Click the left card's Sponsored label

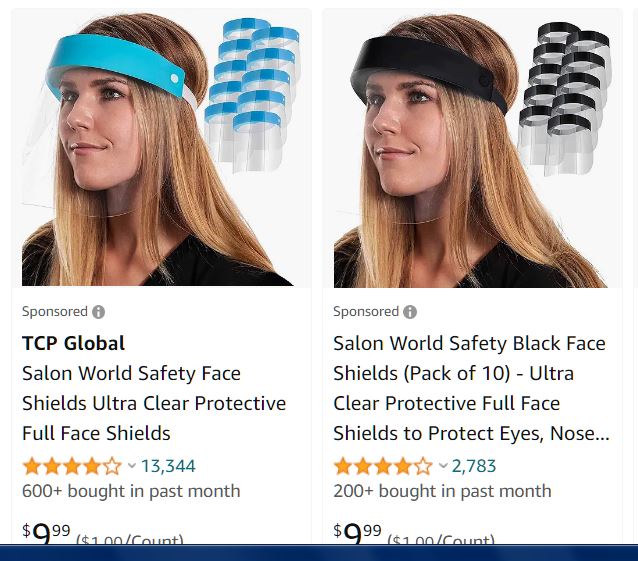(x=55, y=312)
